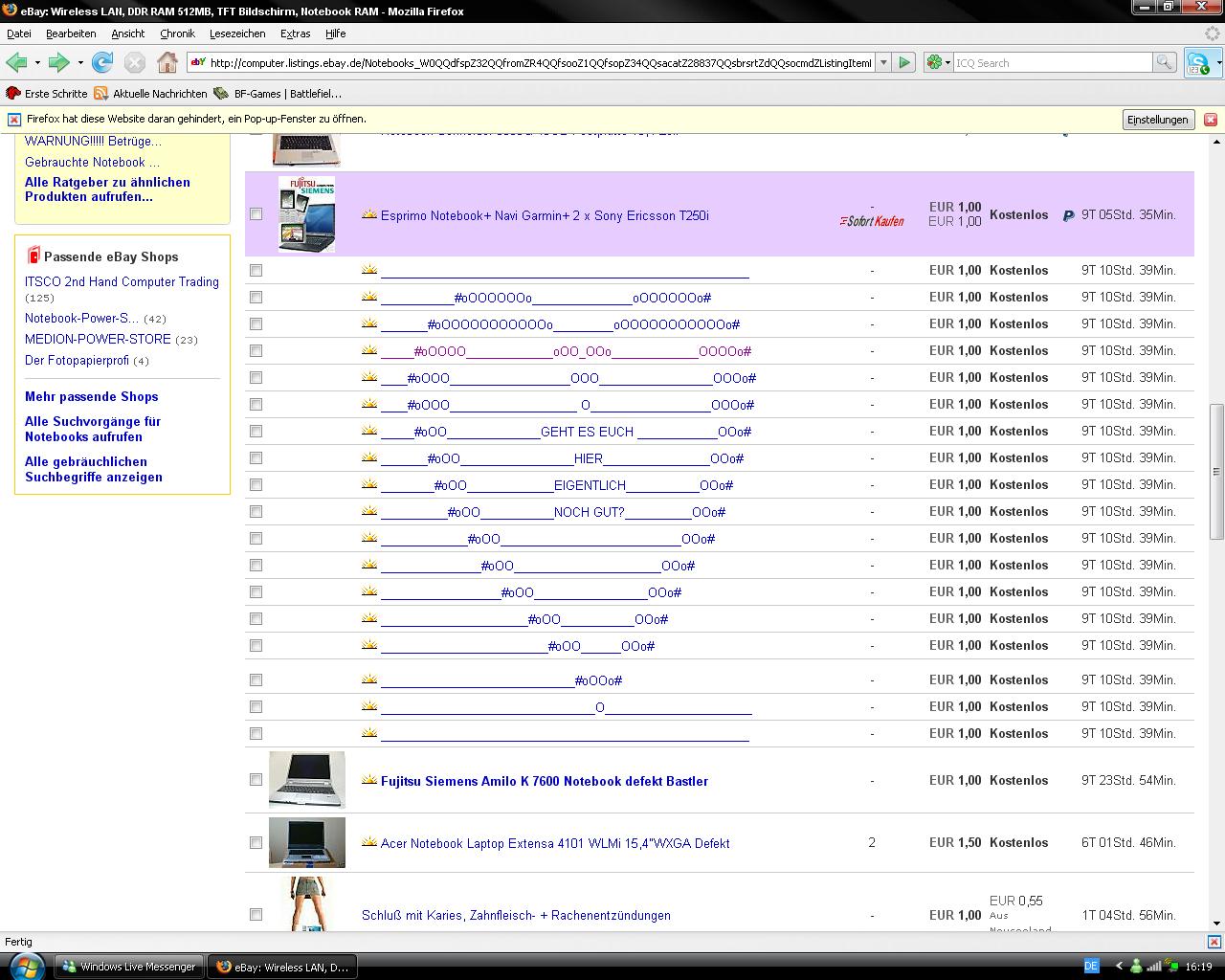Check the box for HIER listing row
The height and width of the screenshot is (980, 1225).
point(256,458)
